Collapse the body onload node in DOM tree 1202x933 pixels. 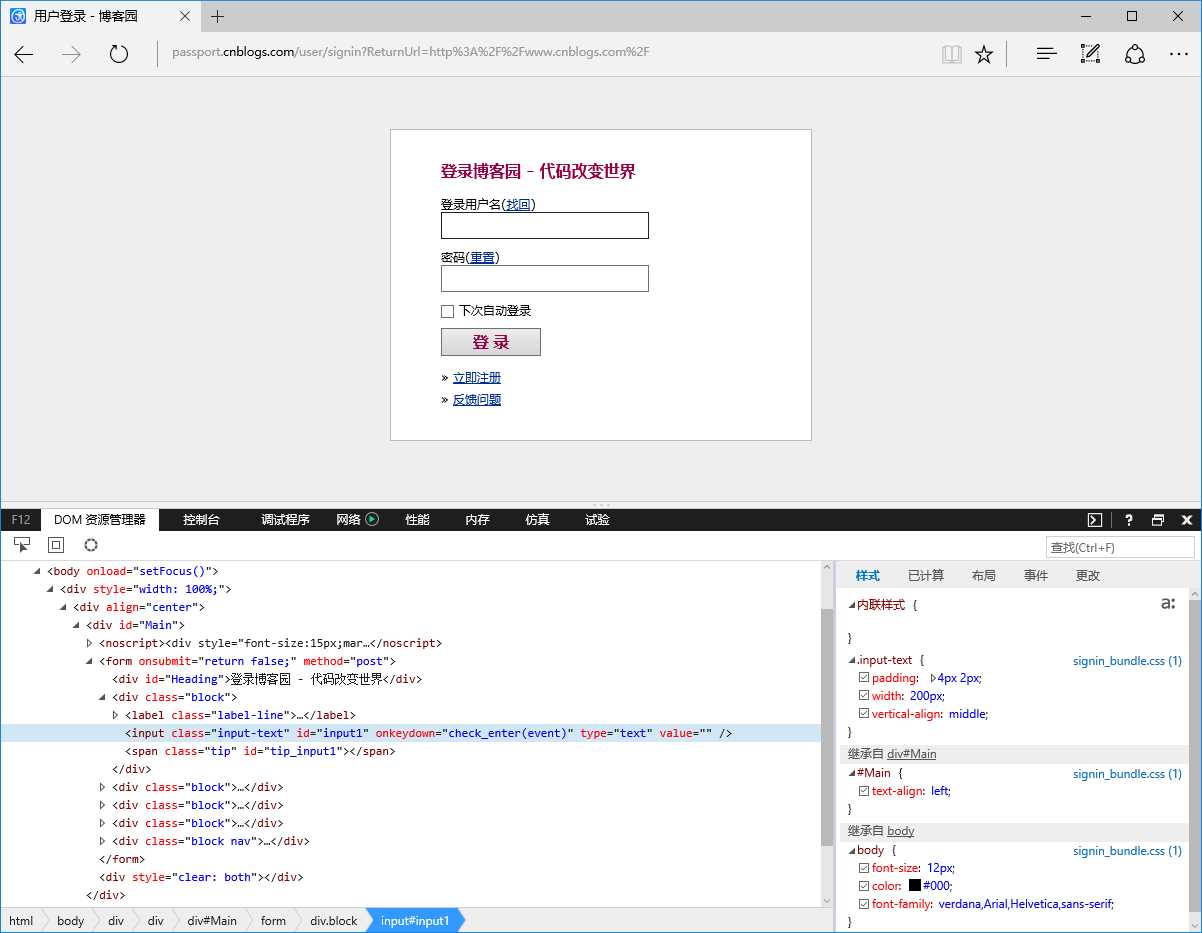(37, 571)
